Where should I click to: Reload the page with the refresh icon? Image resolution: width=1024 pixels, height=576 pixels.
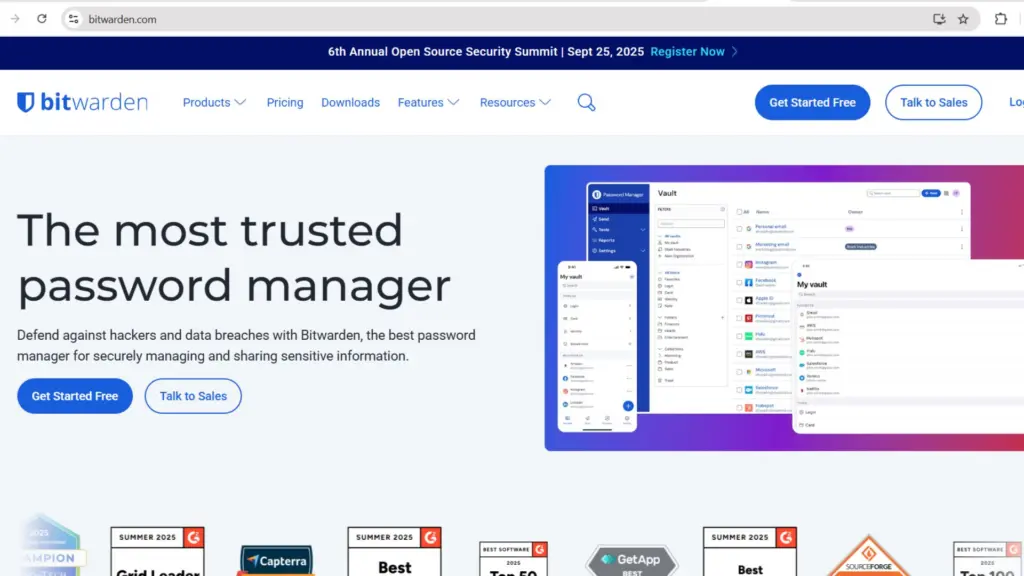(42, 19)
